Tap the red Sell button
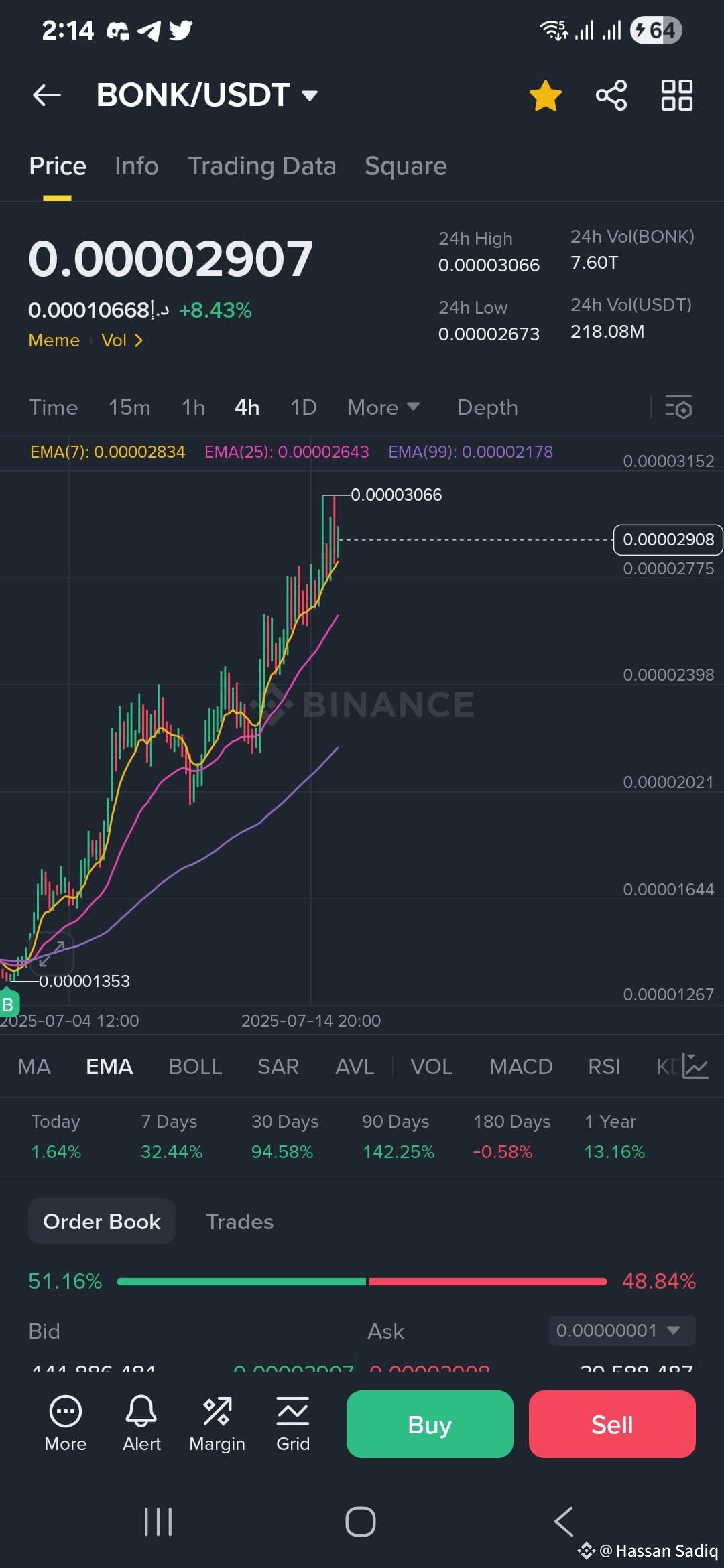The width and height of the screenshot is (724, 1568). [612, 1424]
